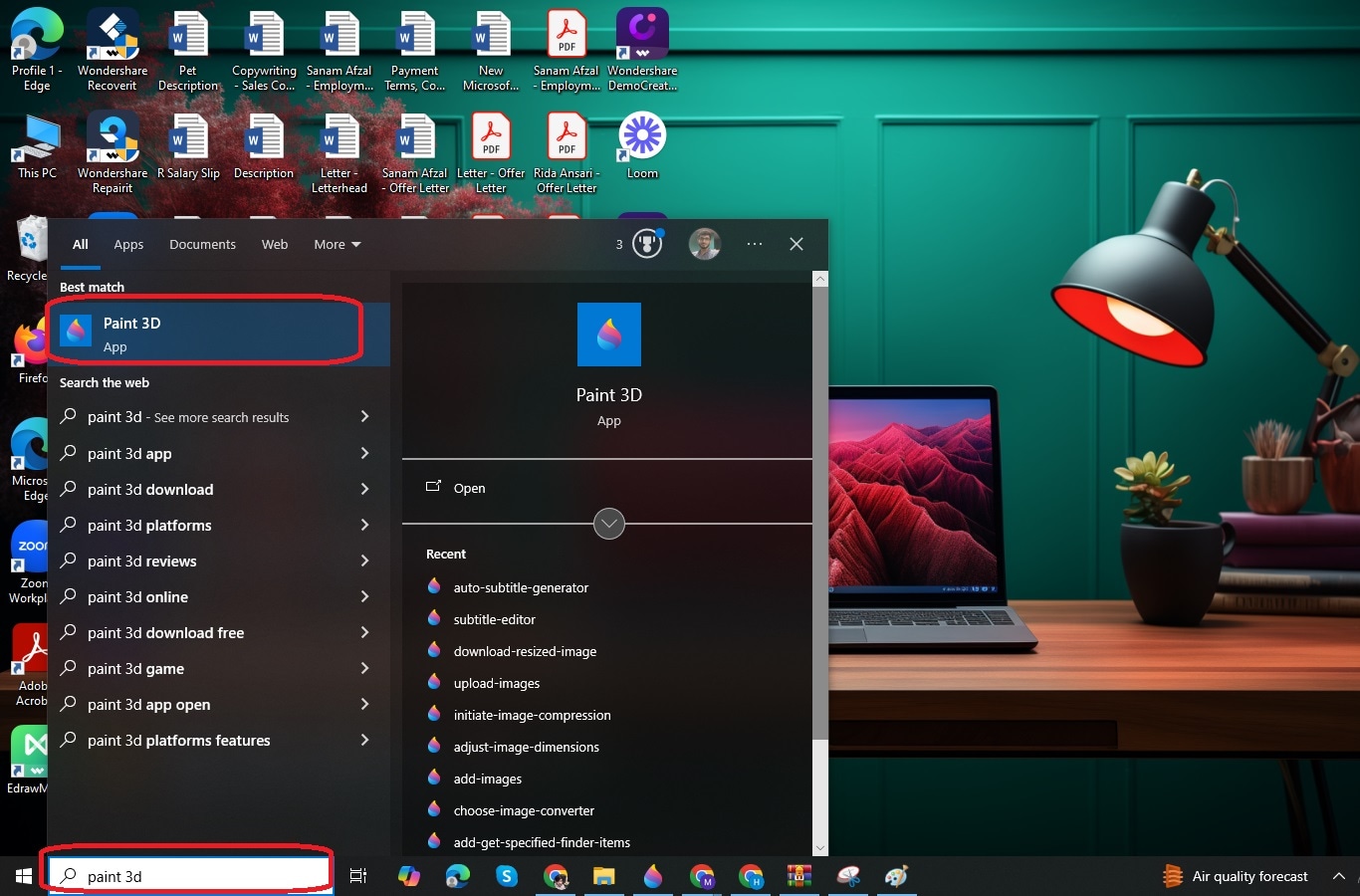Open Air quality forecast widget on taskbar
Viewport: 1360px width, 896px height.
(1236, 876)
